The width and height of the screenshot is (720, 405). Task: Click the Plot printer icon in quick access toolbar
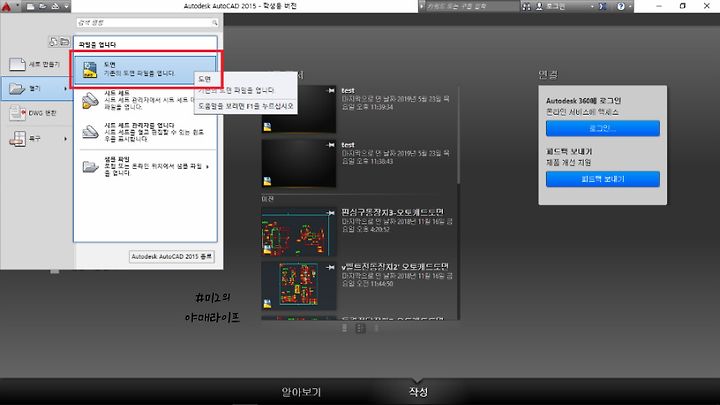[55, 6]
